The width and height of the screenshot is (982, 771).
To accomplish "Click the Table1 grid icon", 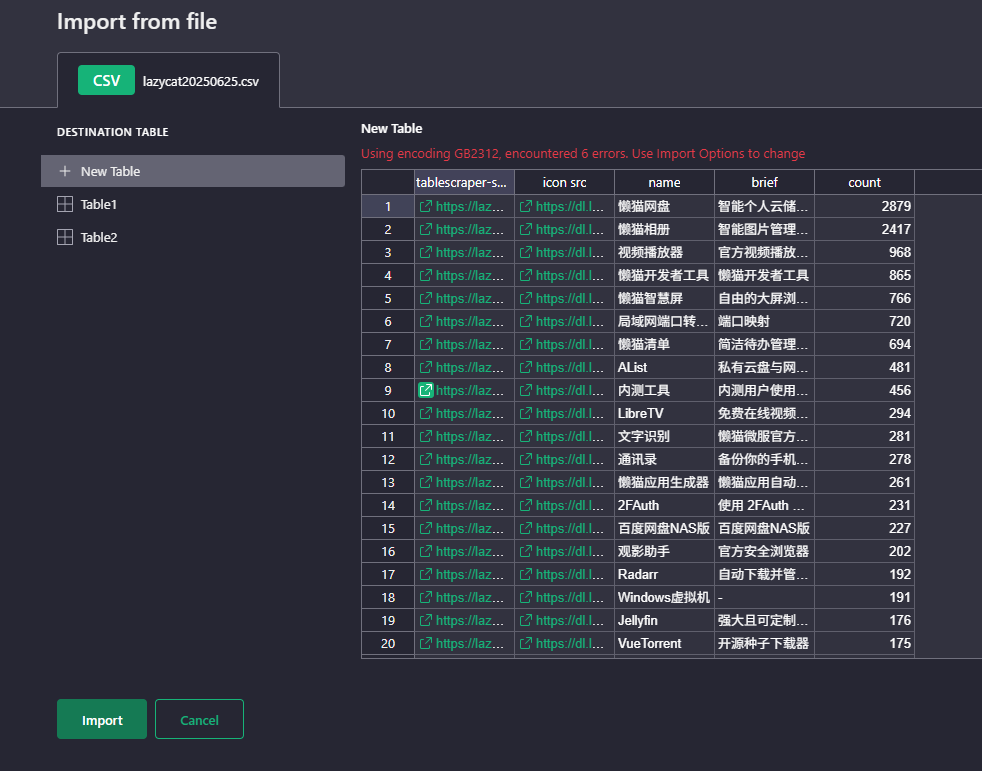I will pos(65,204).
